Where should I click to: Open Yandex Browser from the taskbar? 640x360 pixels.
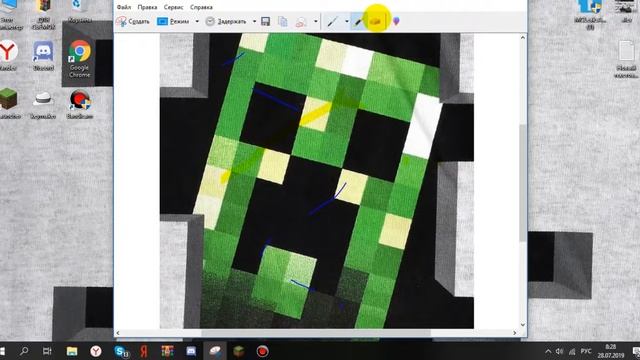coord(96,351)
